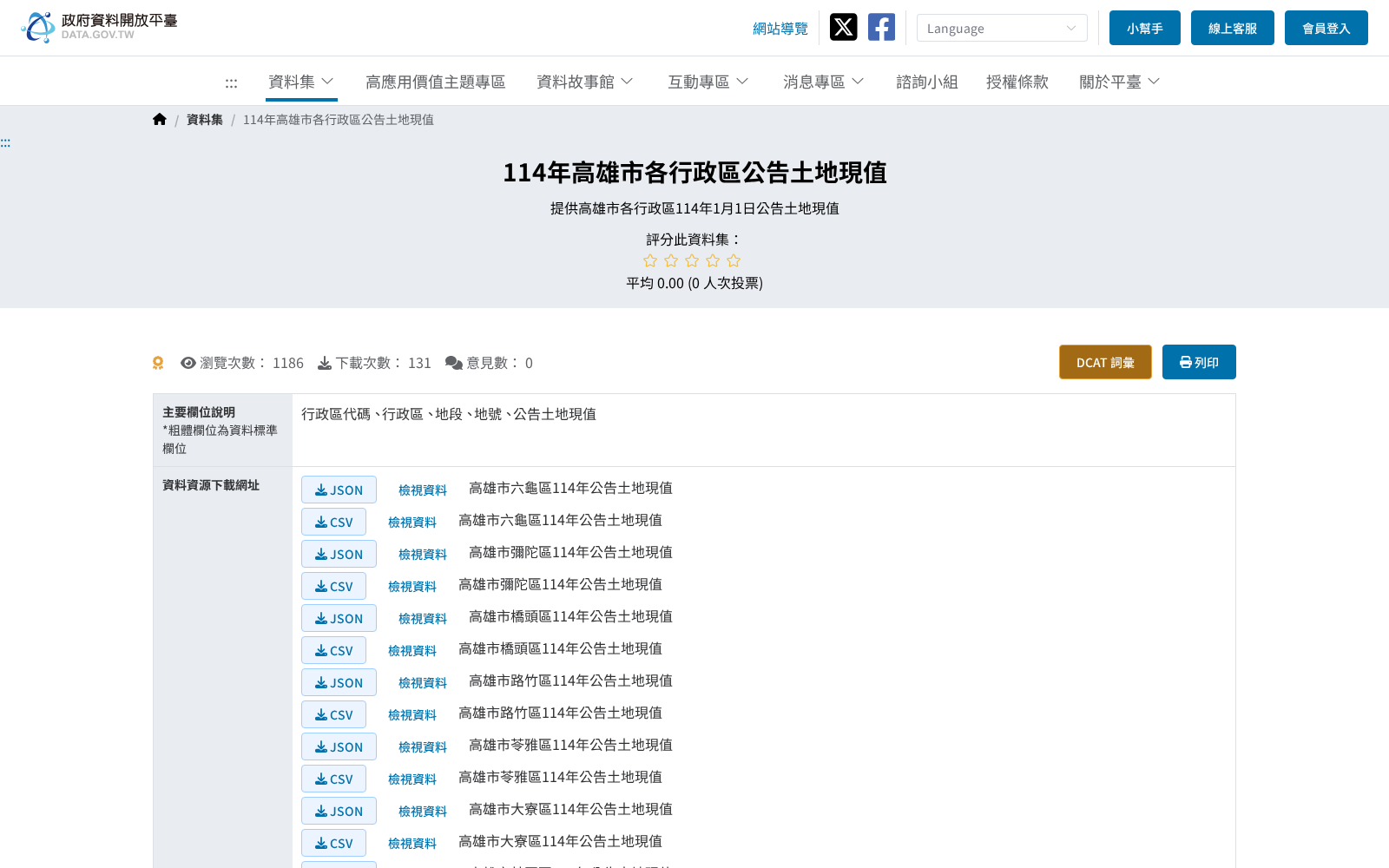Click 檢視資料 for 六龜區 JSON row

[x=423, y=490]
